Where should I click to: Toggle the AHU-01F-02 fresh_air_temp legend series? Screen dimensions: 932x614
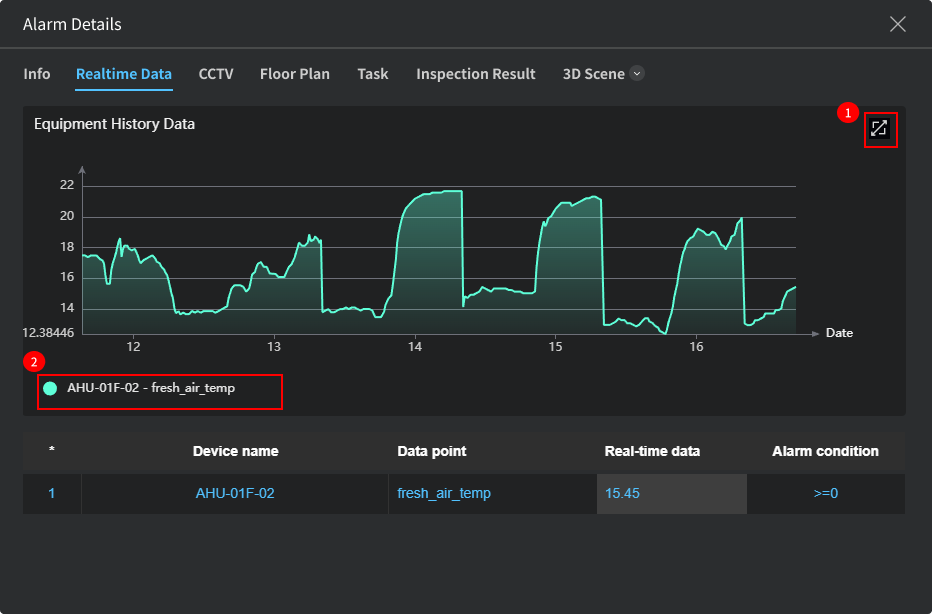pos(151,388)
